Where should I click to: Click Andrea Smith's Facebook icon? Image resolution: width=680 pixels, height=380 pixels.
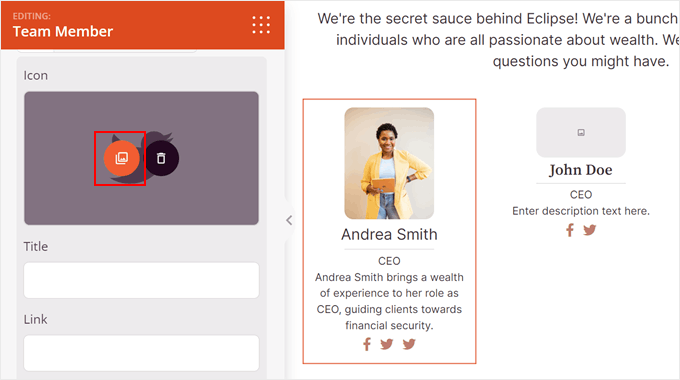pos(367,344)
